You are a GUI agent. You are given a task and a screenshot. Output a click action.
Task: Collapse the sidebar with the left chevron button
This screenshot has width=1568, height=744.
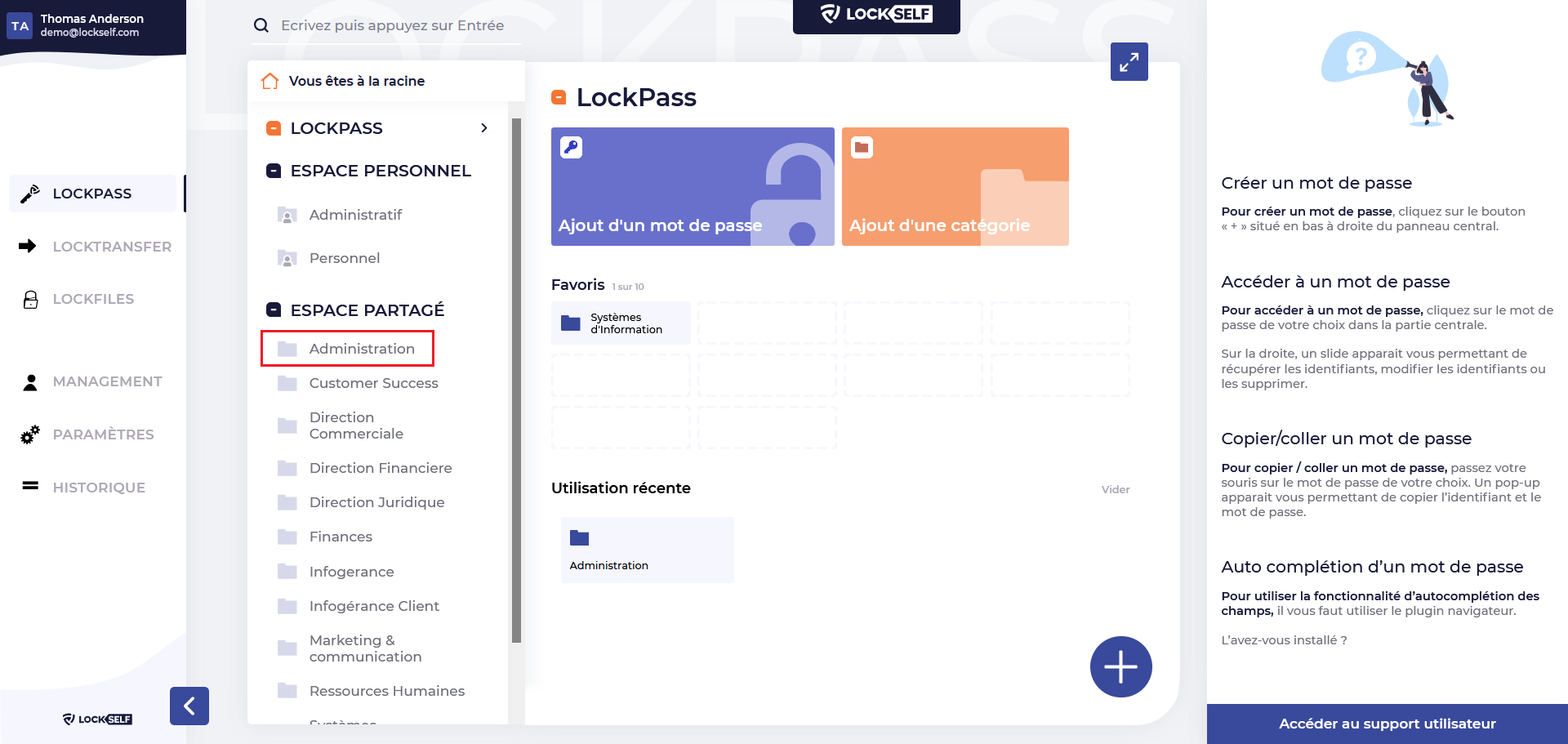pos(189,706)
